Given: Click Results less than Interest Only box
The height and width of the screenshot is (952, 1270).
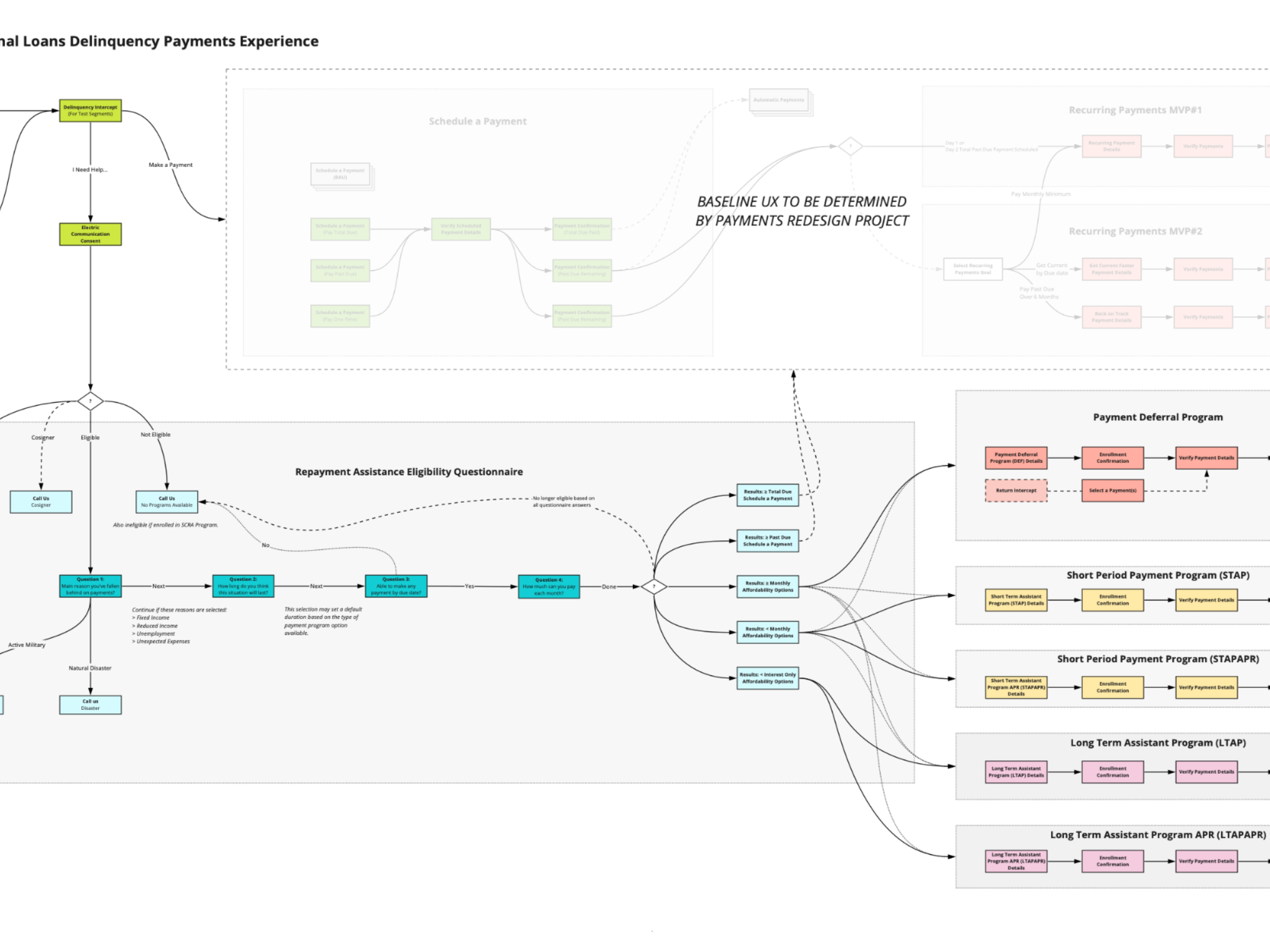Looking at the screenshot, I should pos(767,678).
